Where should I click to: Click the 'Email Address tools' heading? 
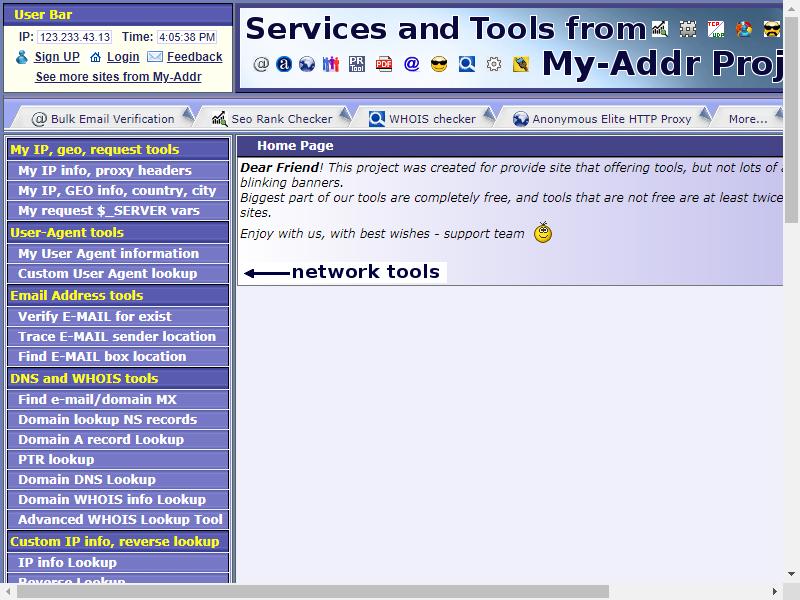tap(118, 295)
